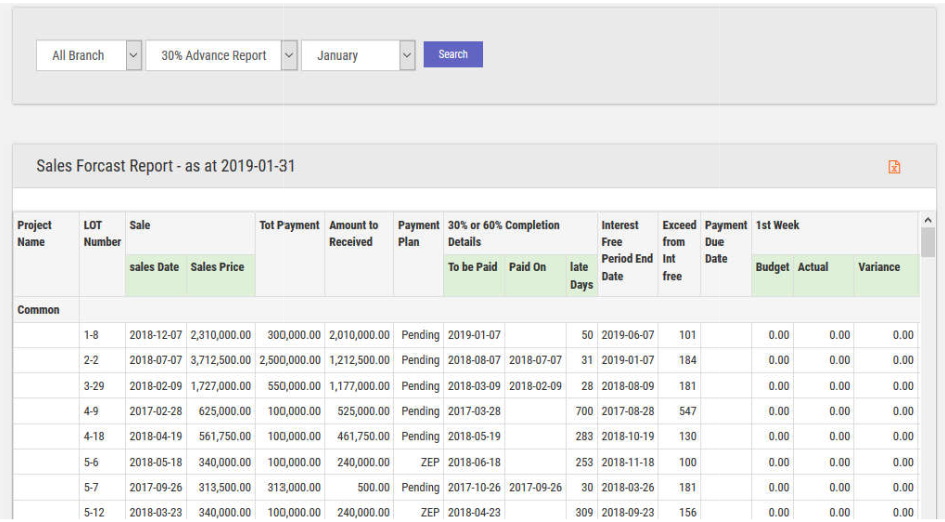Image resolution: width=945 pixels, height=522 pixels.
Task: Open the January month dropdown
Action: click(x=357, y=56)
